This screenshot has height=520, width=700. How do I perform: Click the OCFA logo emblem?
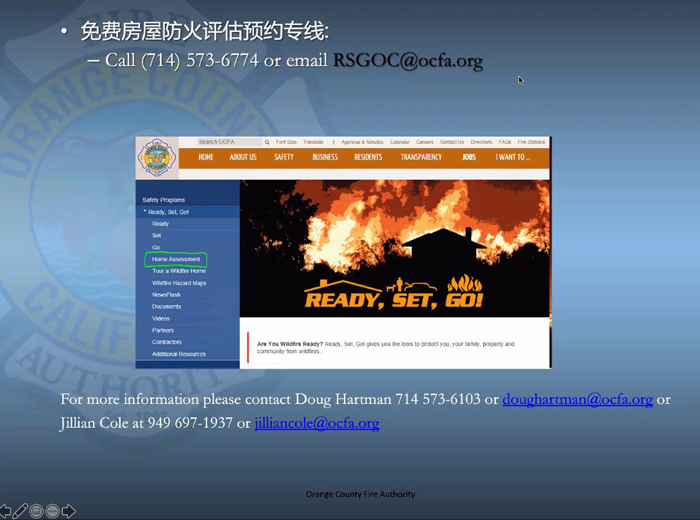[x=157, y=157]
